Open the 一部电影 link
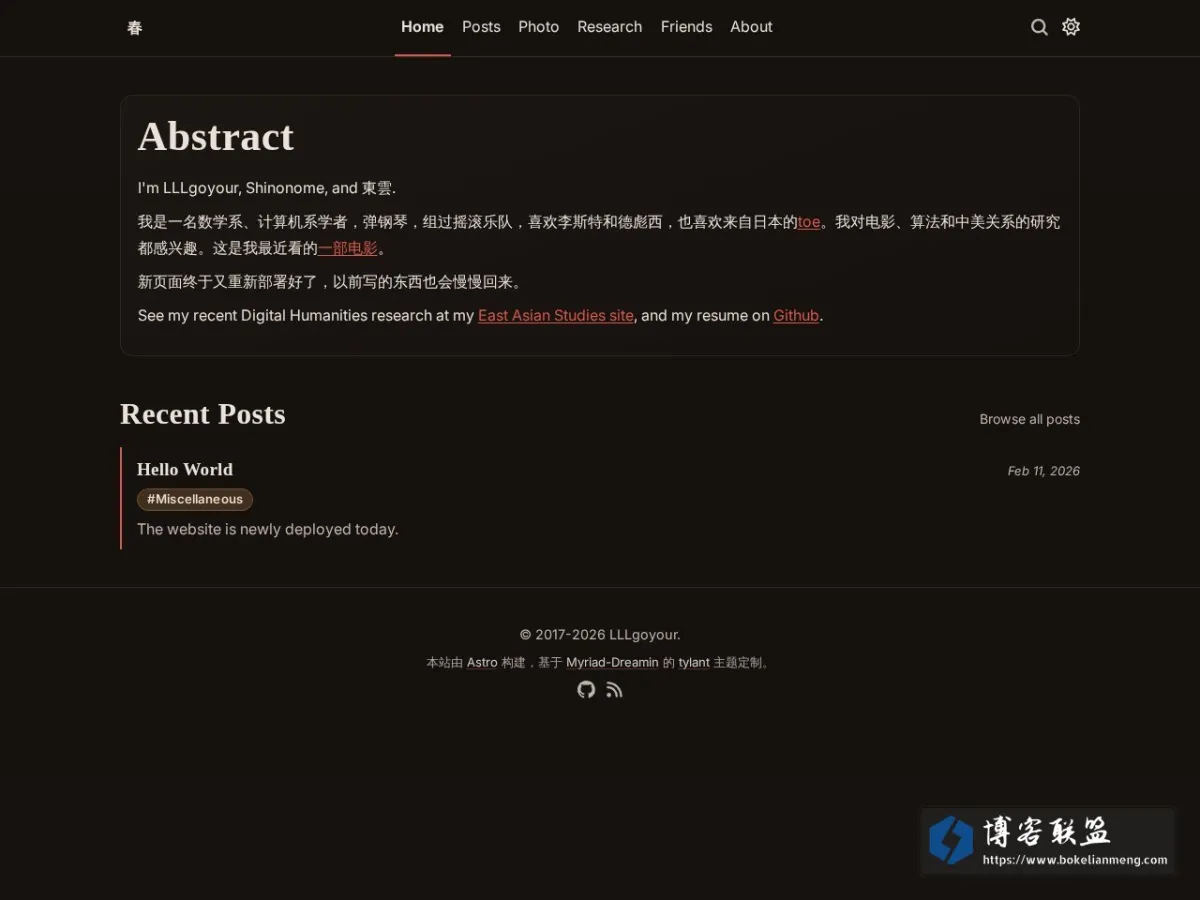Screen dimensions: 1200x900 pyautogui.click(x=348, y=248)
